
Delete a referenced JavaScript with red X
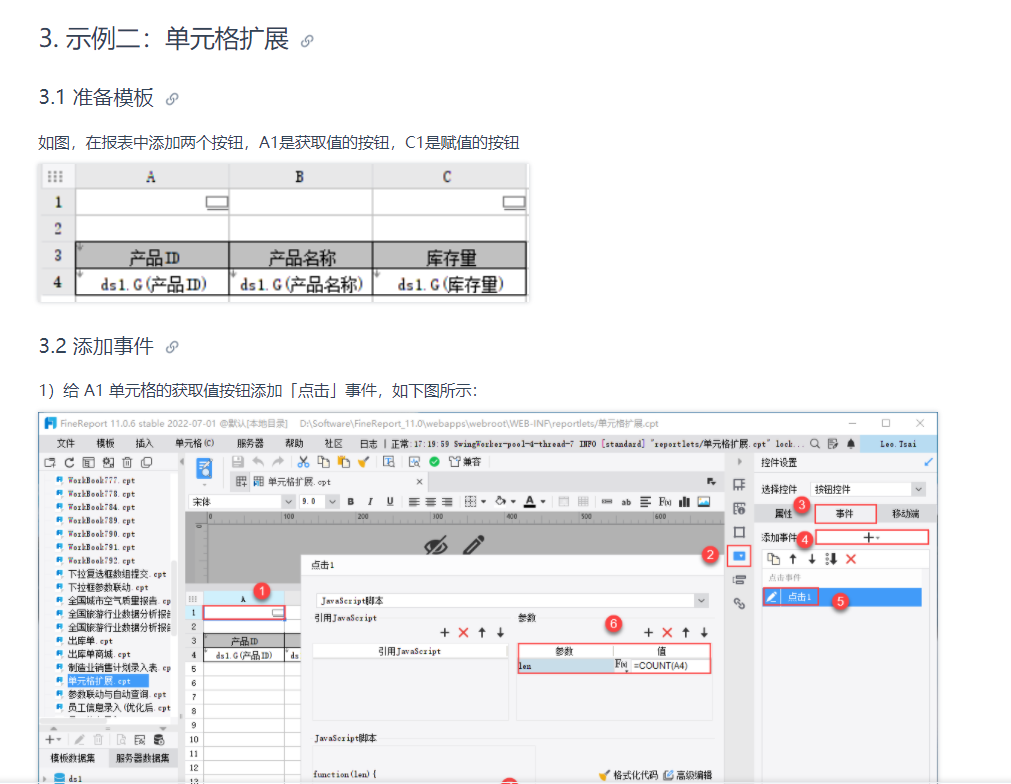point(463,632)
